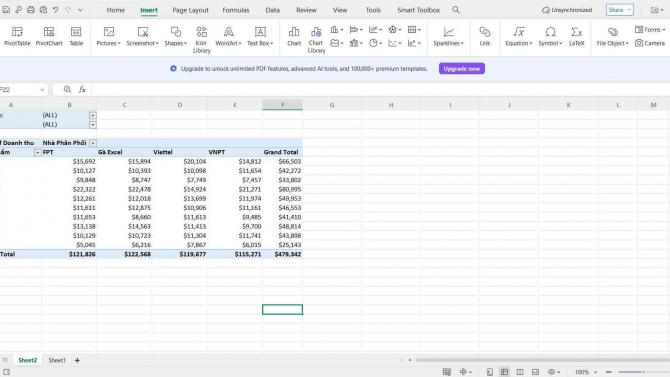Viewport: 670px width, 377px height.
Task: Click the Share button
Action: coord(620,10)
